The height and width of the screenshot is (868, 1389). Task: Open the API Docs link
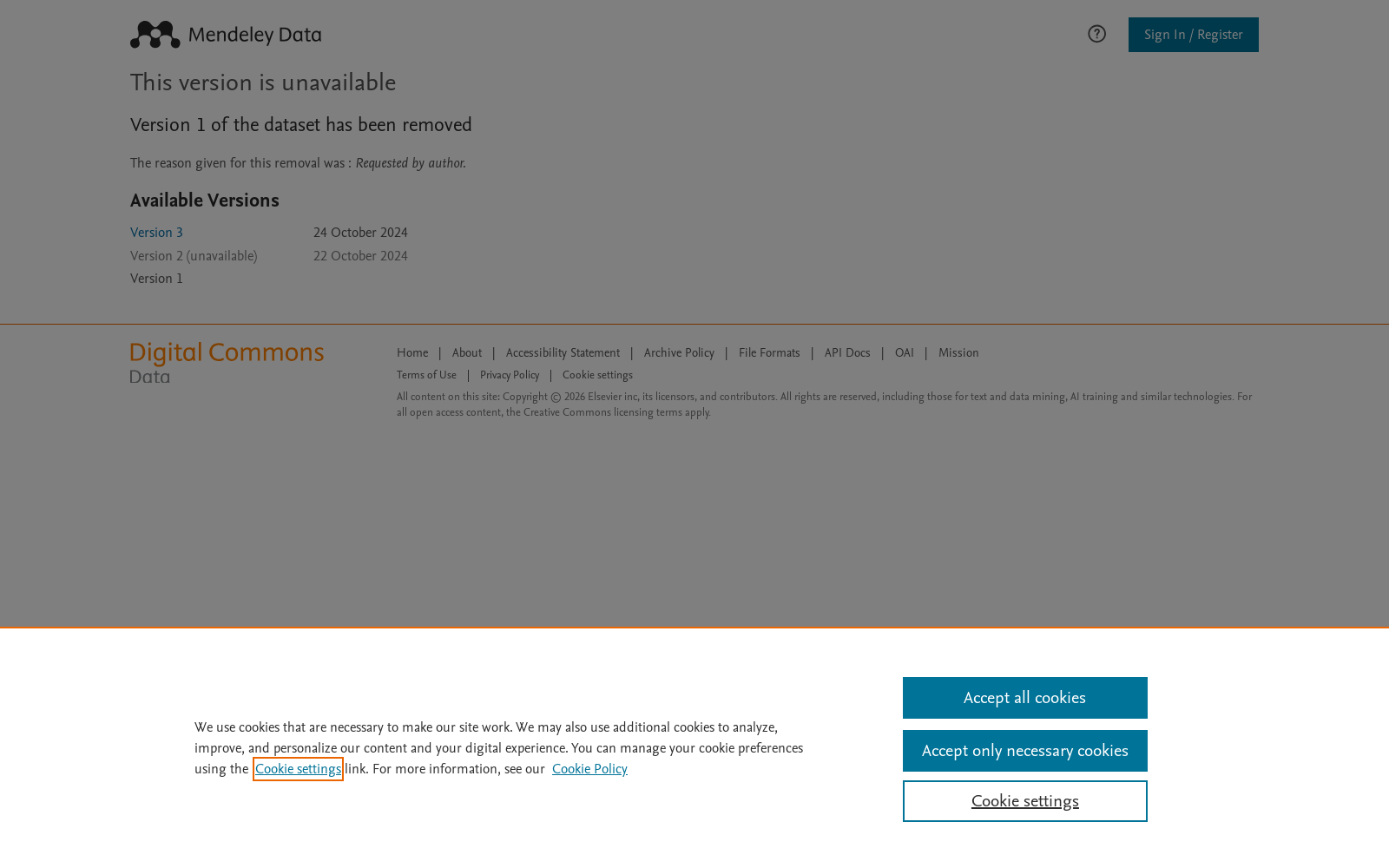point(847,352)
